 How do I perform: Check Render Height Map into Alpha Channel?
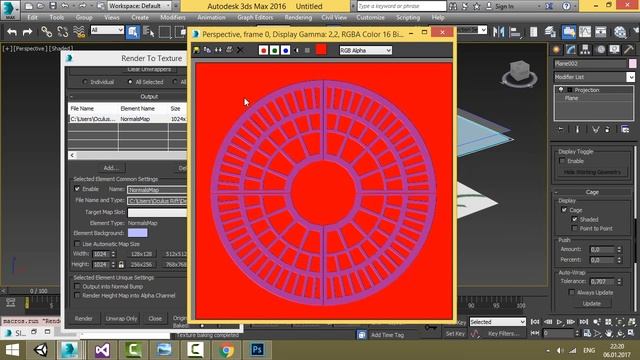coord(77,296)
